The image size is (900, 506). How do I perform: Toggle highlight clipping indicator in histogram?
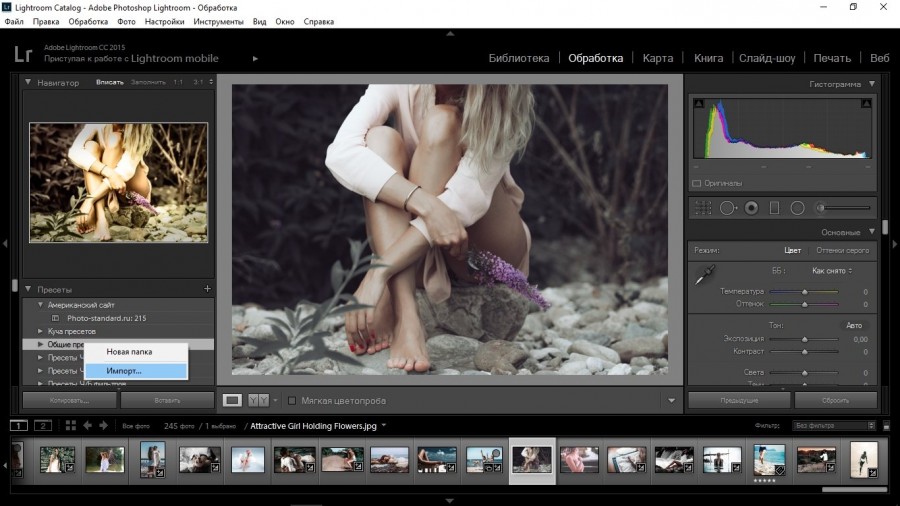866,103
